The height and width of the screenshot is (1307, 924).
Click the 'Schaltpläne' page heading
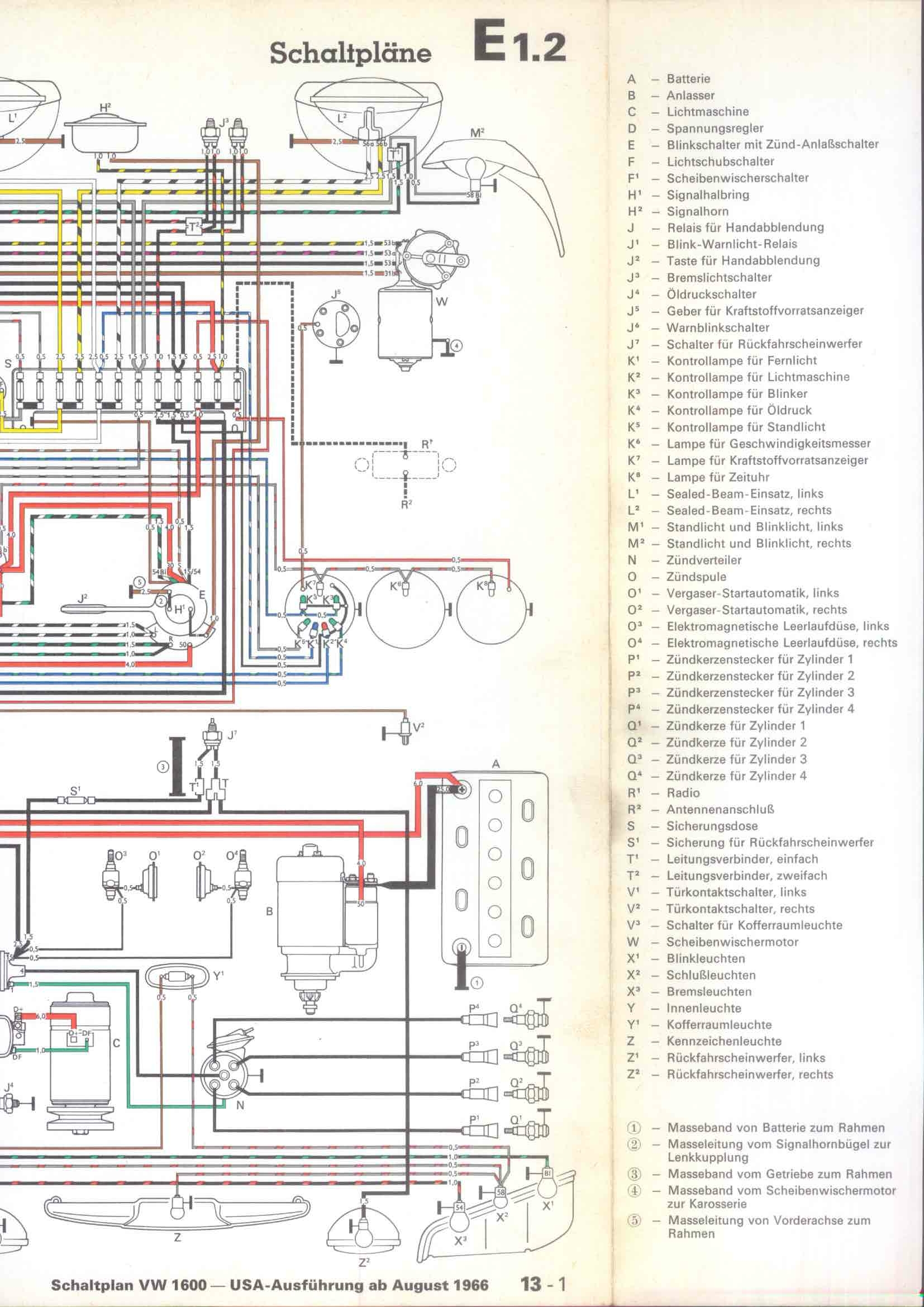pyautogui.click(x=350, y=53)
